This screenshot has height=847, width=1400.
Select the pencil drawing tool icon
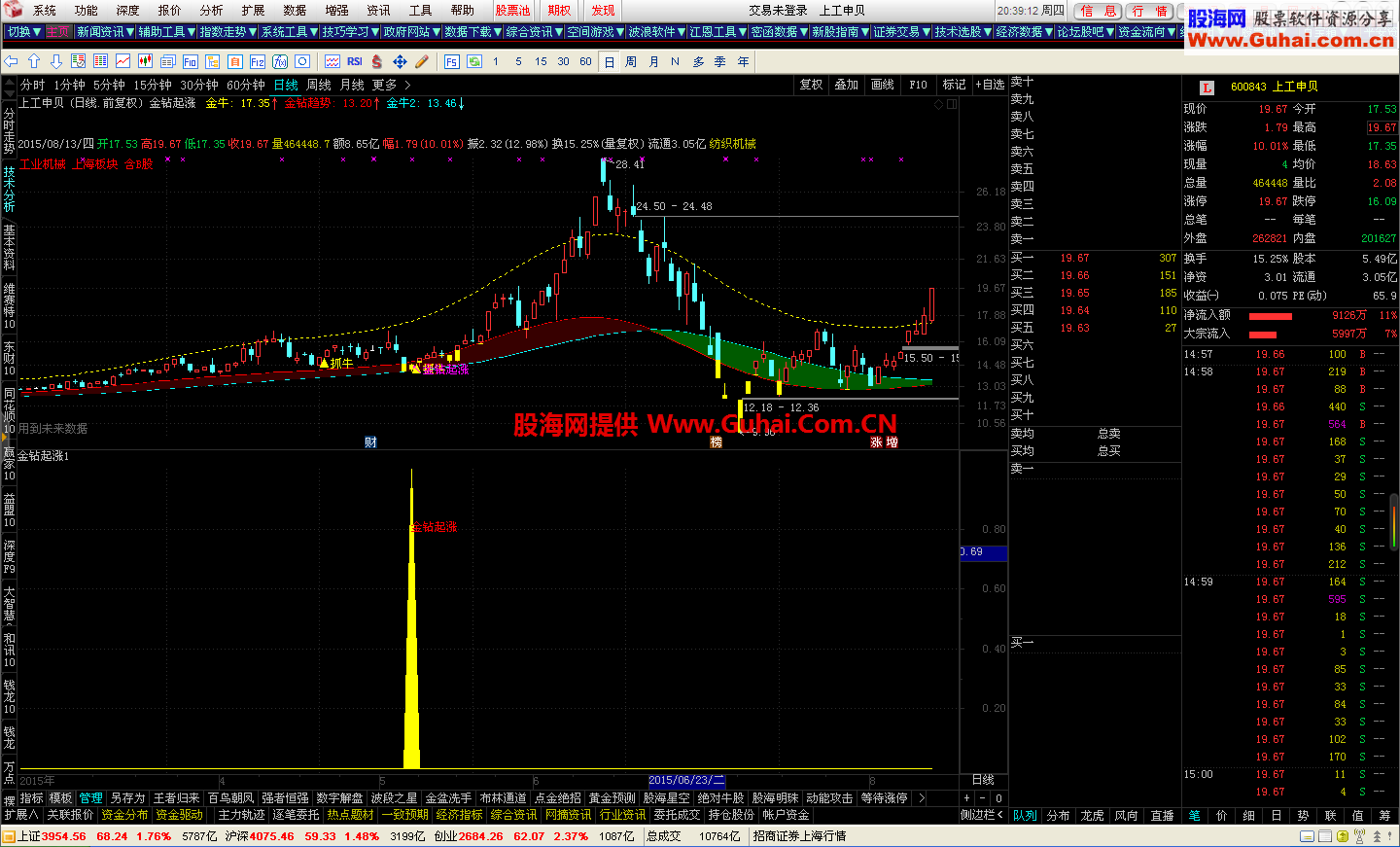(422, 61)
